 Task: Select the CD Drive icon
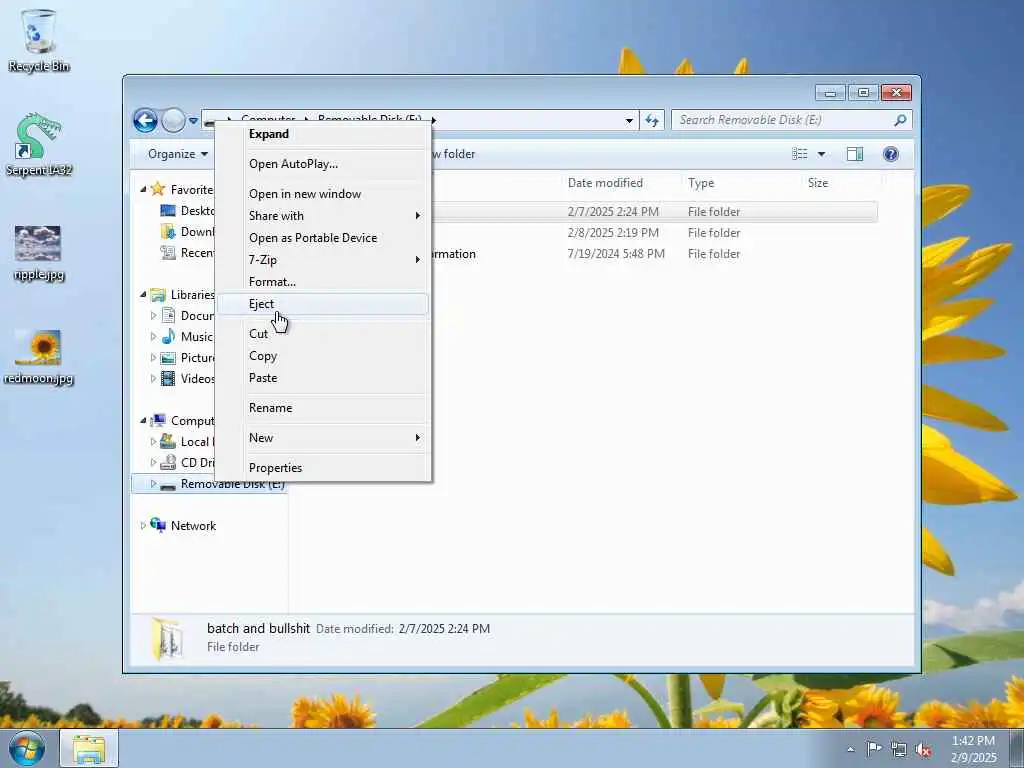[x=168, y=462]
